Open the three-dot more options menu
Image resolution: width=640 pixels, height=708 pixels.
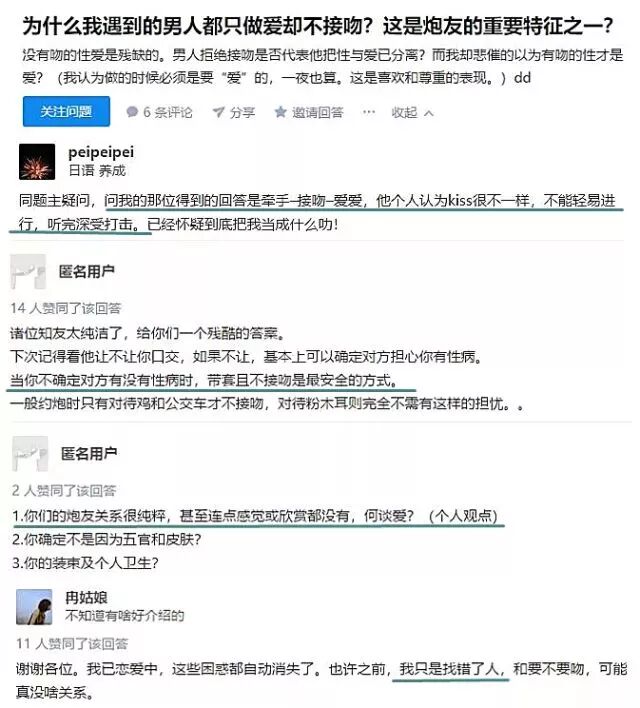coord(369,112)
